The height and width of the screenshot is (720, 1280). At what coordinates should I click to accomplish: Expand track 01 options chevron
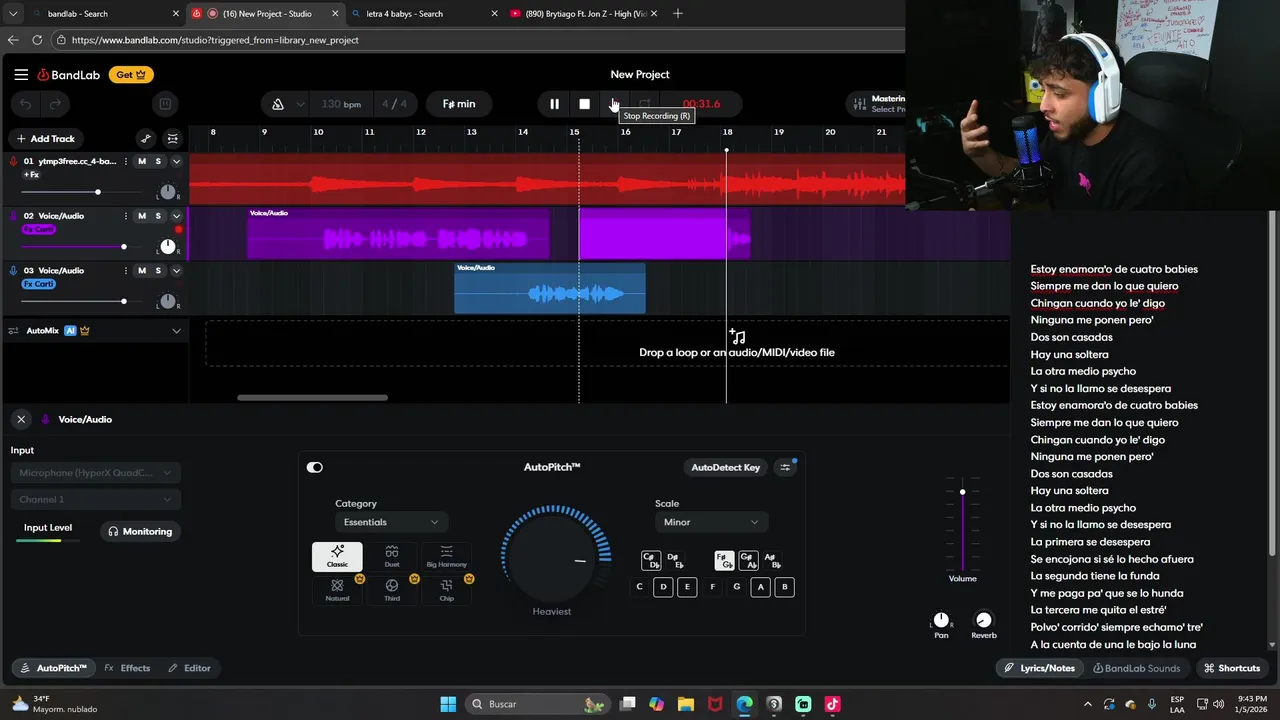[176, 161]
